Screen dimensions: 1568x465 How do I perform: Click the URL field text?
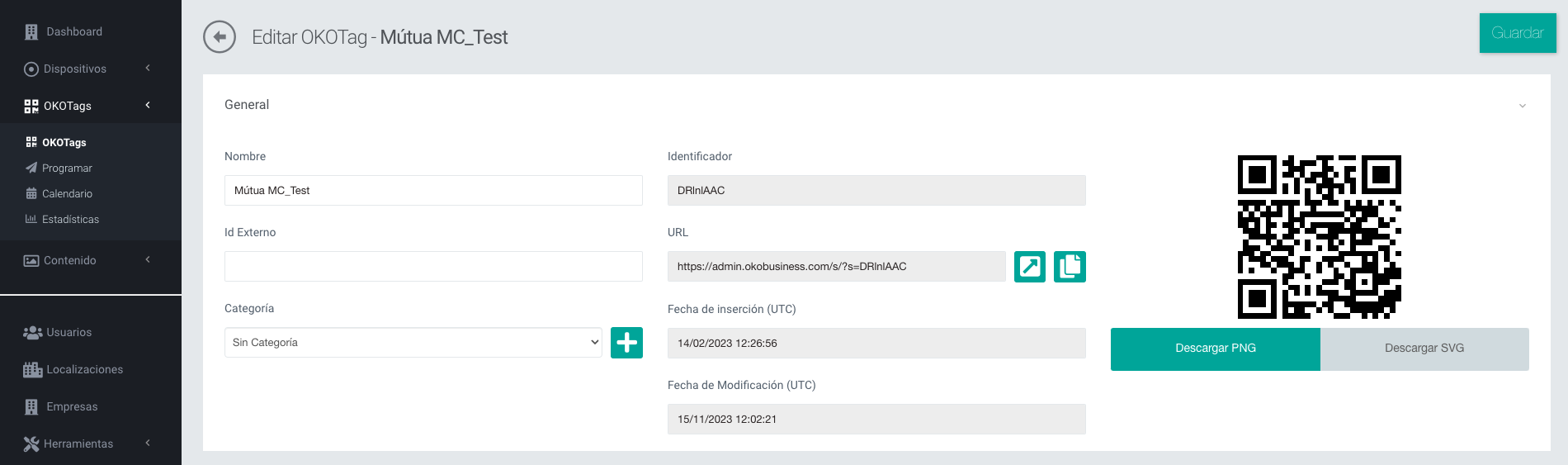point(837,266)
